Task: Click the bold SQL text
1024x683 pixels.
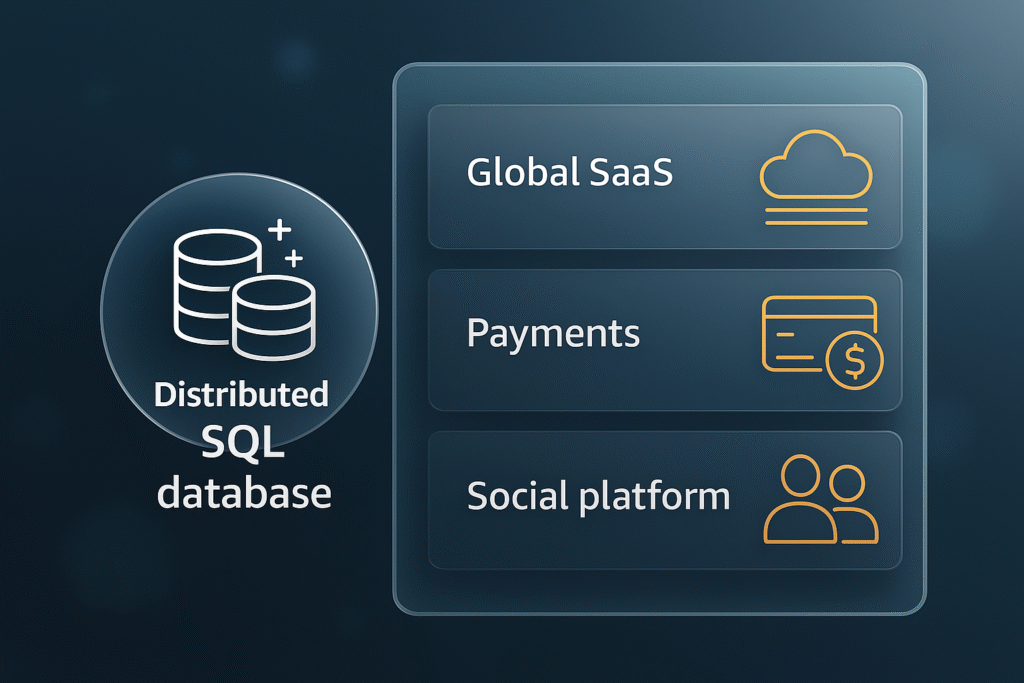Action: pos(241,440)
